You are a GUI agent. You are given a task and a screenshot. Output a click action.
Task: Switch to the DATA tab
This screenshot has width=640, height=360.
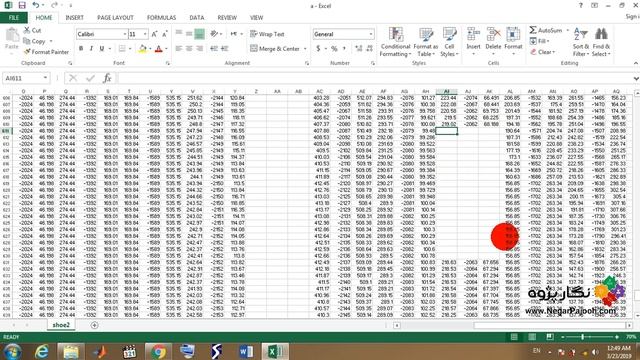pos(196,18)
